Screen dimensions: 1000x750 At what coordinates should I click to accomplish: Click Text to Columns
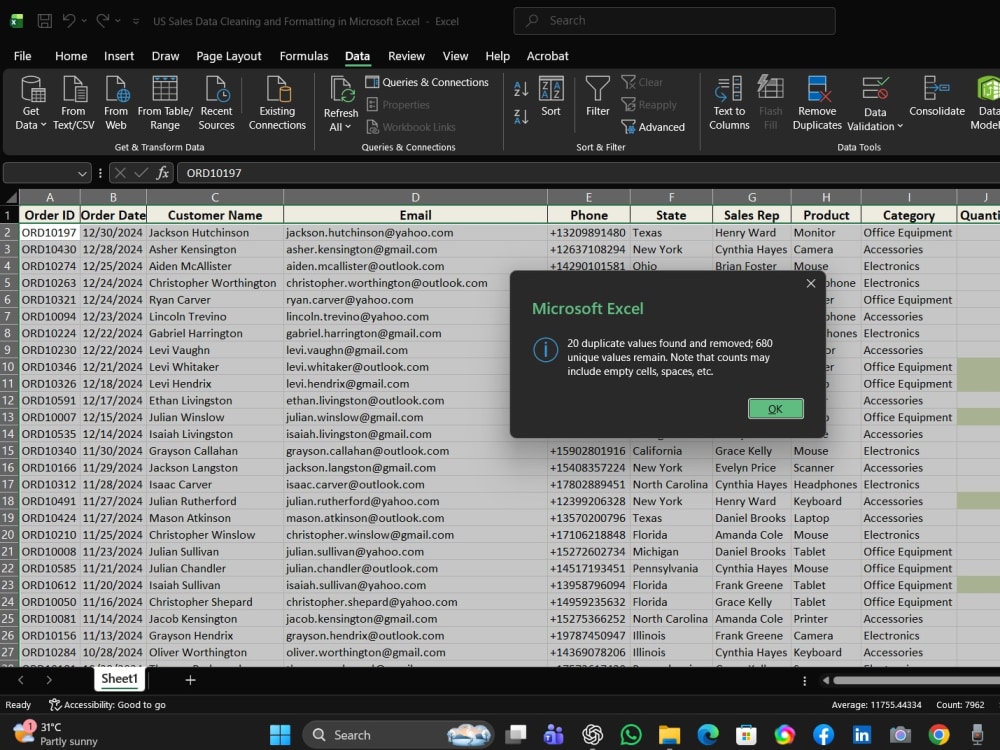tap(729, 103)
